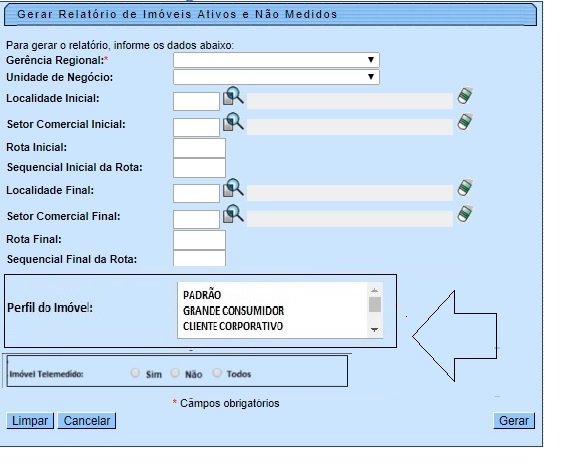Click the Cancelar button
The width and height of the screenshot is (572, 468).
click(x=87, y=421)
